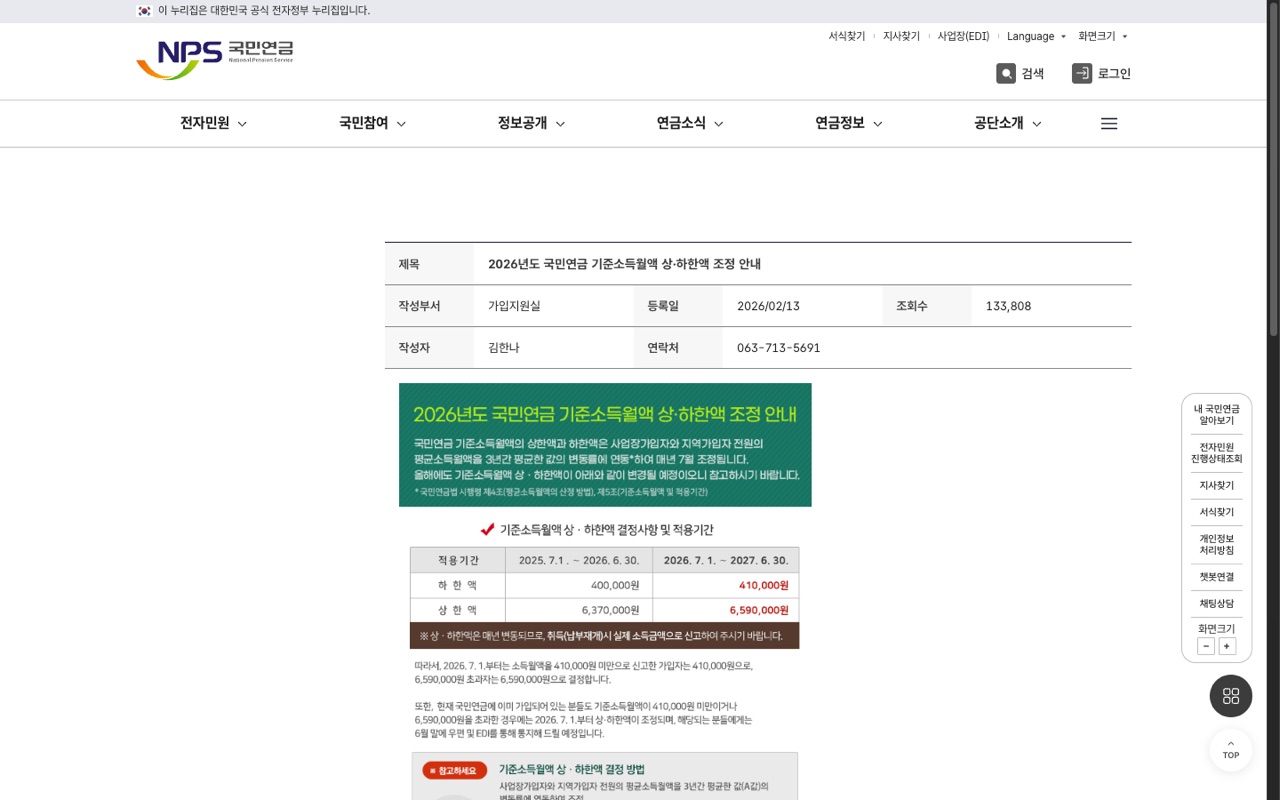The width and height of the screenshot is (1280, 800).
Task: Click the Korean flag icon
Action: (144, 11)
